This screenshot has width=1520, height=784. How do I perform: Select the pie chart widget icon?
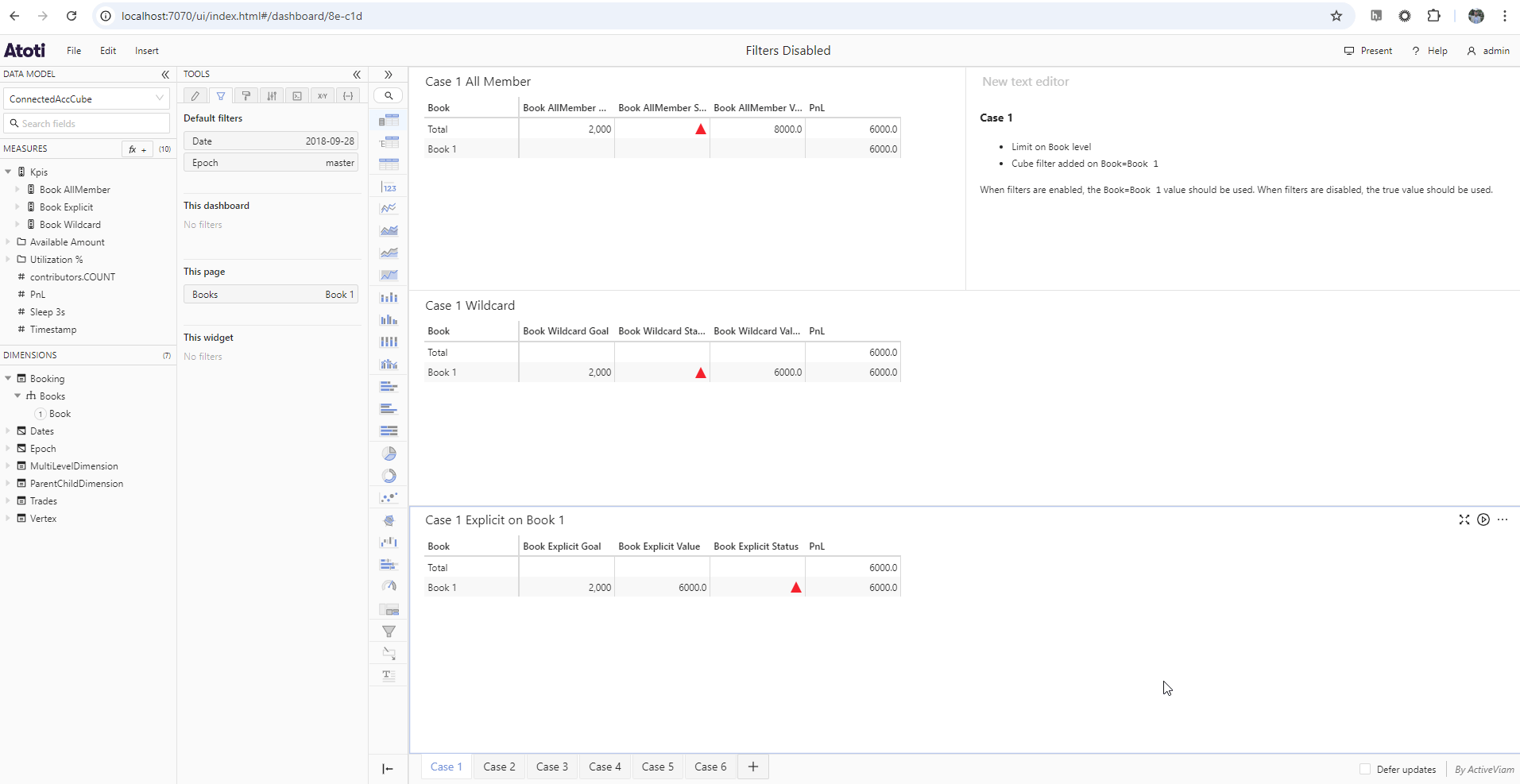coord(389,454)
